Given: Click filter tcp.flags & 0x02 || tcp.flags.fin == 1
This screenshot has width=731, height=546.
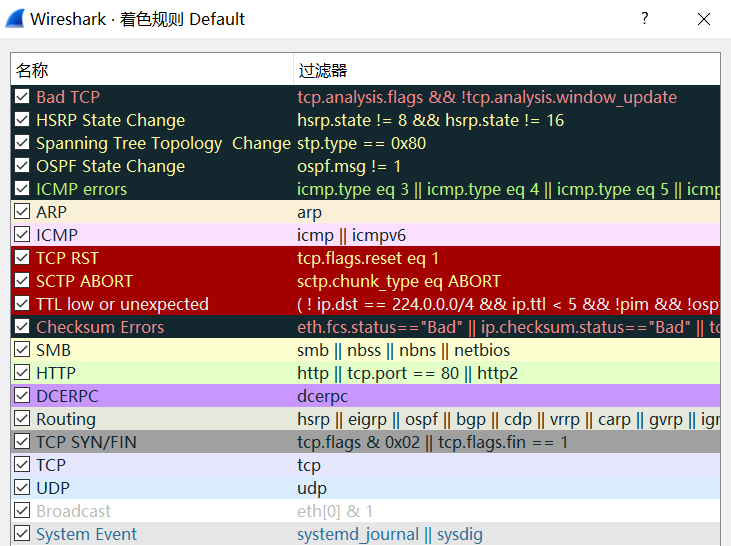Looking at the screenshot, I should click(433, 442).
